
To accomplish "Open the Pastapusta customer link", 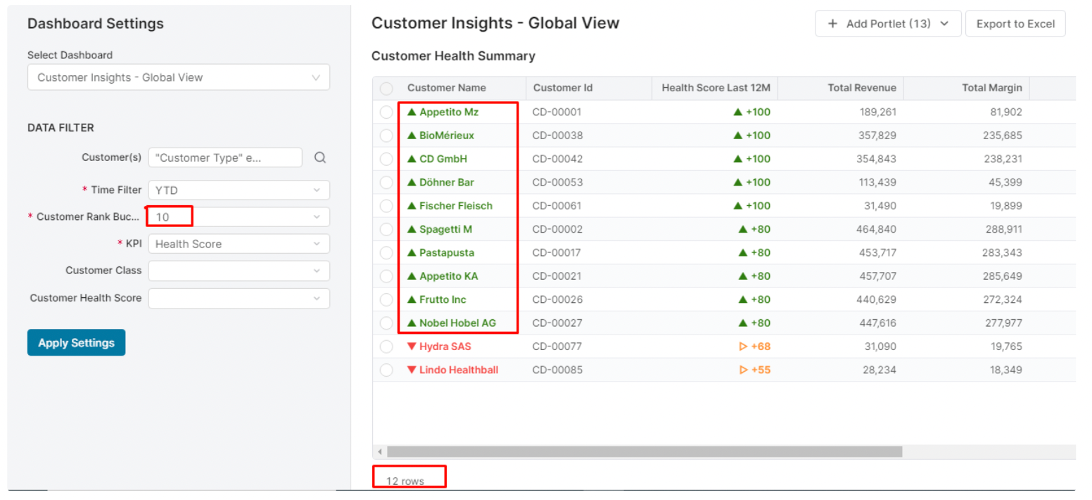I will pyautogui.click(x=446, y=253).
